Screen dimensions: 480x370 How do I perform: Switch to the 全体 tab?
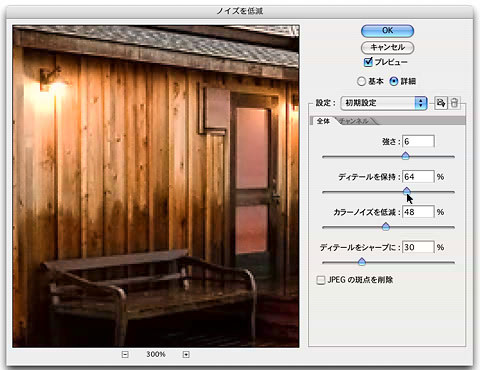click(x=323, y=121)
